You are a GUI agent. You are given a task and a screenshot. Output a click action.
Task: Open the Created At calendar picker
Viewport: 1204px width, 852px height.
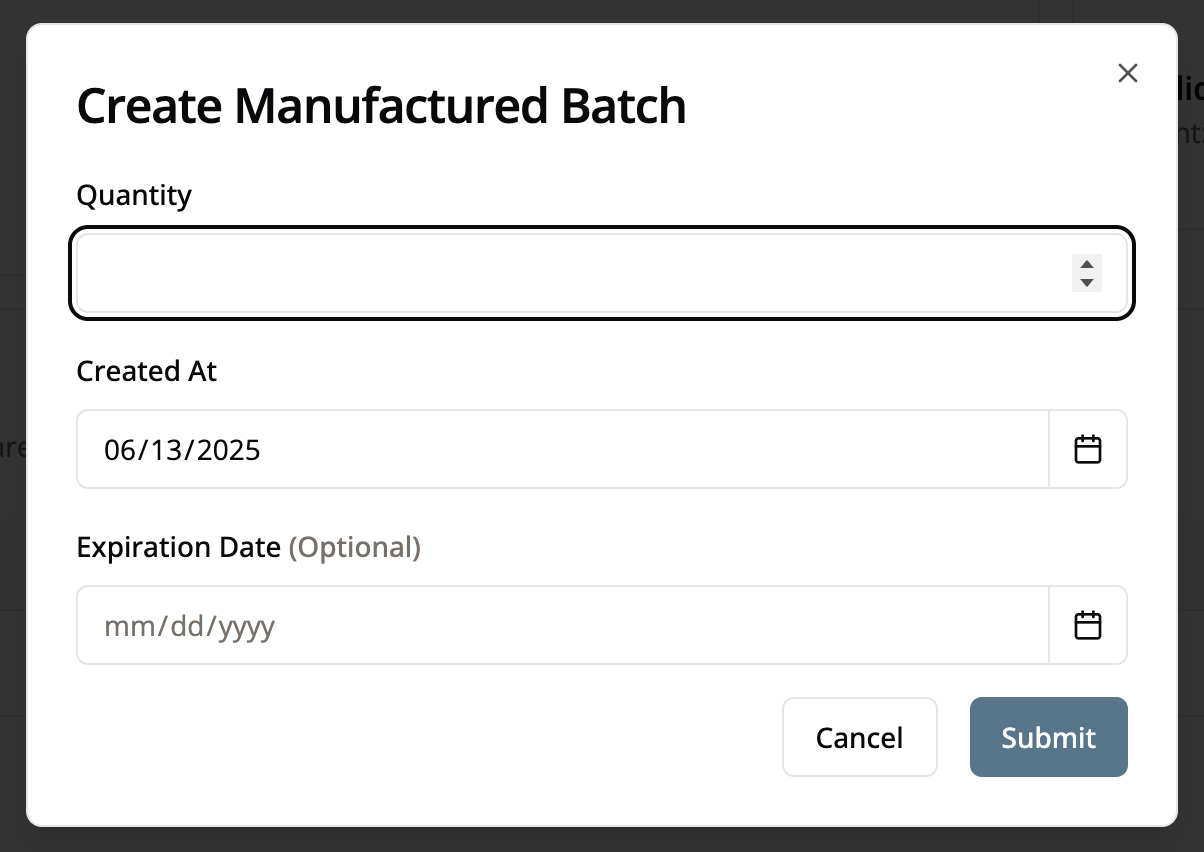coord(1087,449)
